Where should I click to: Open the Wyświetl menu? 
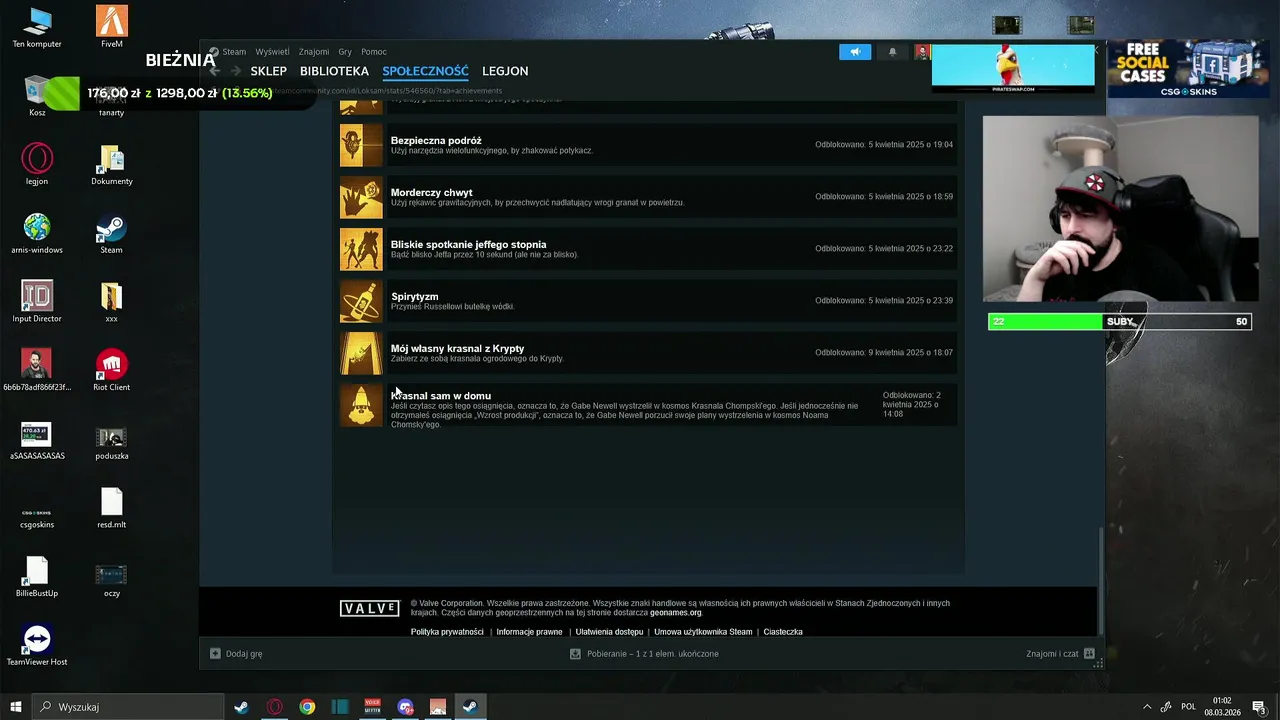pos(272,52)
